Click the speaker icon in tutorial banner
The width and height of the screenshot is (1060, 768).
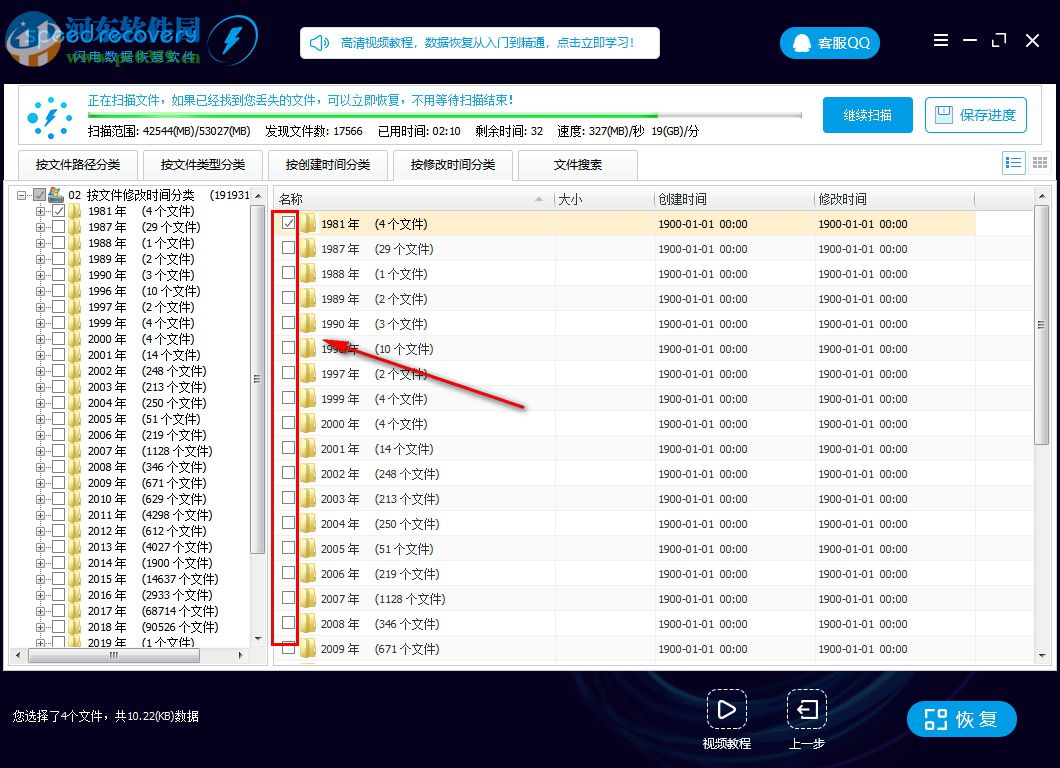(x=319, y=43)
